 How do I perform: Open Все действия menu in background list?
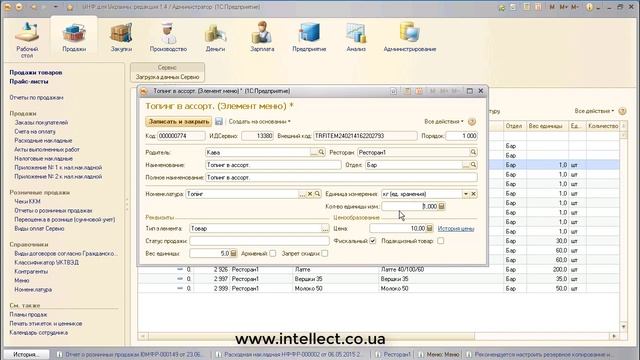coord(594,111)
